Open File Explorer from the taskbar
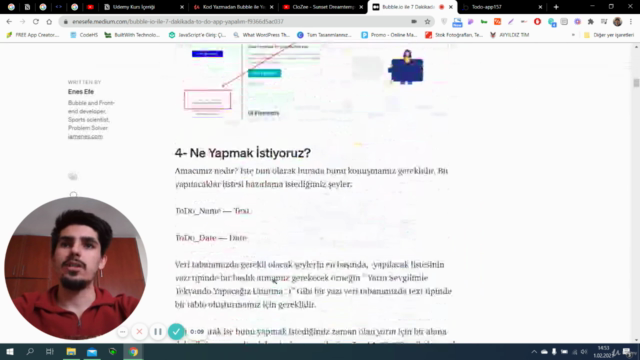The height and width of the screenshot is (360, 640). point(71,351)
